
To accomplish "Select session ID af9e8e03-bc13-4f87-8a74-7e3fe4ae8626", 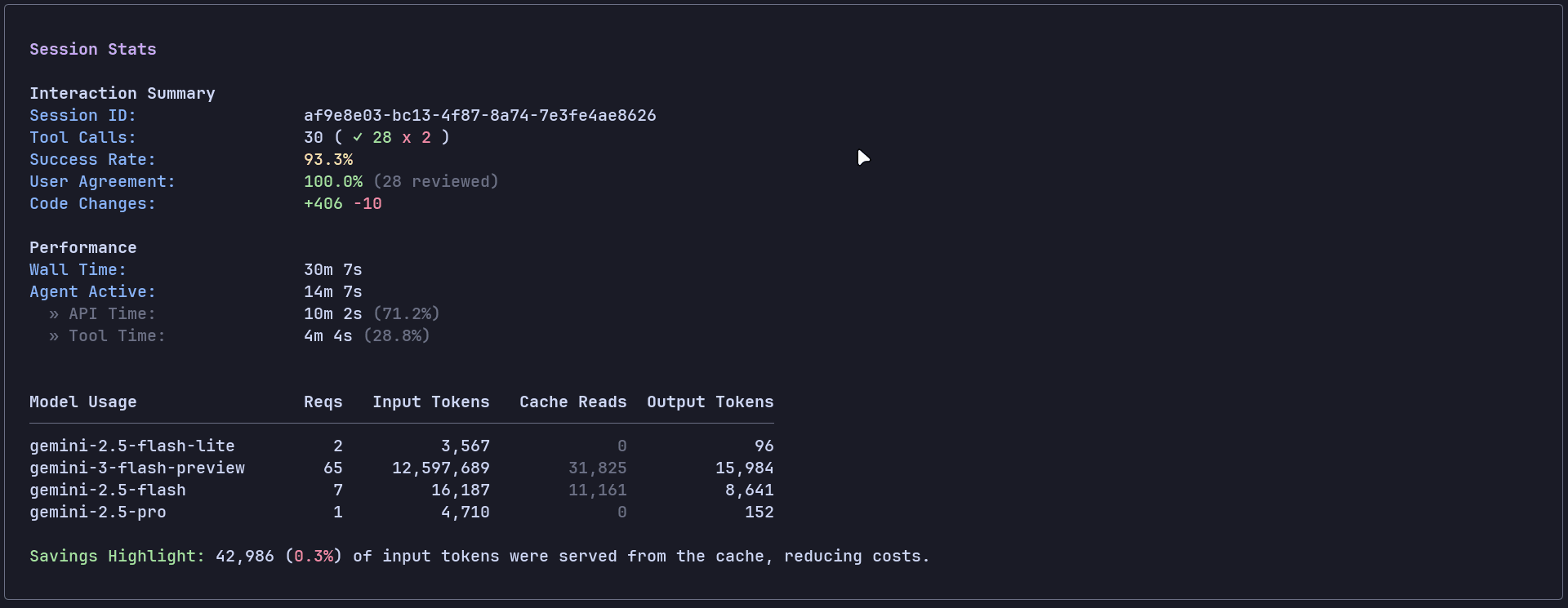I will pyautogui.click(x=480, y=115).
